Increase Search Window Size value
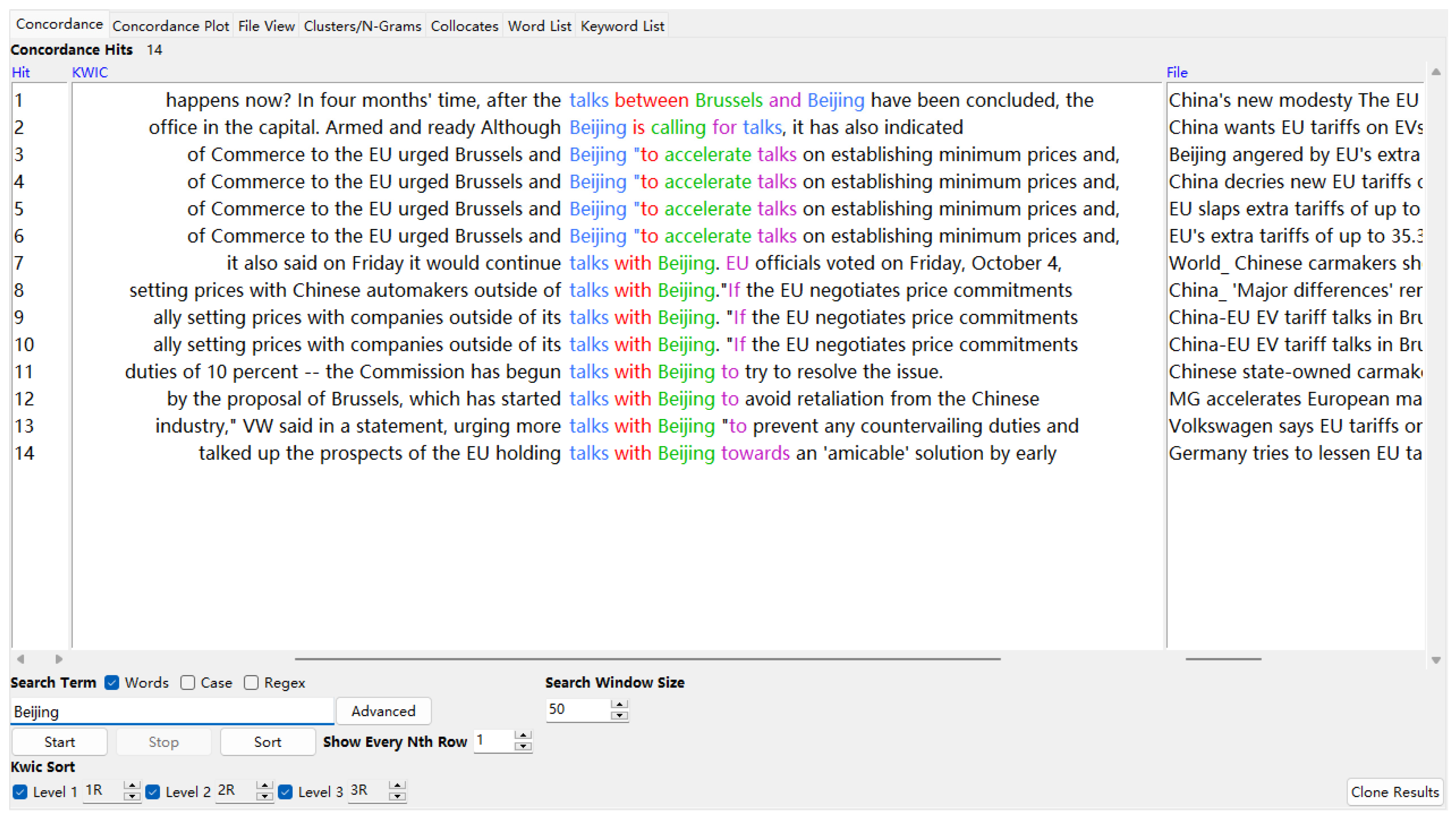 click(x=619, y=705)
